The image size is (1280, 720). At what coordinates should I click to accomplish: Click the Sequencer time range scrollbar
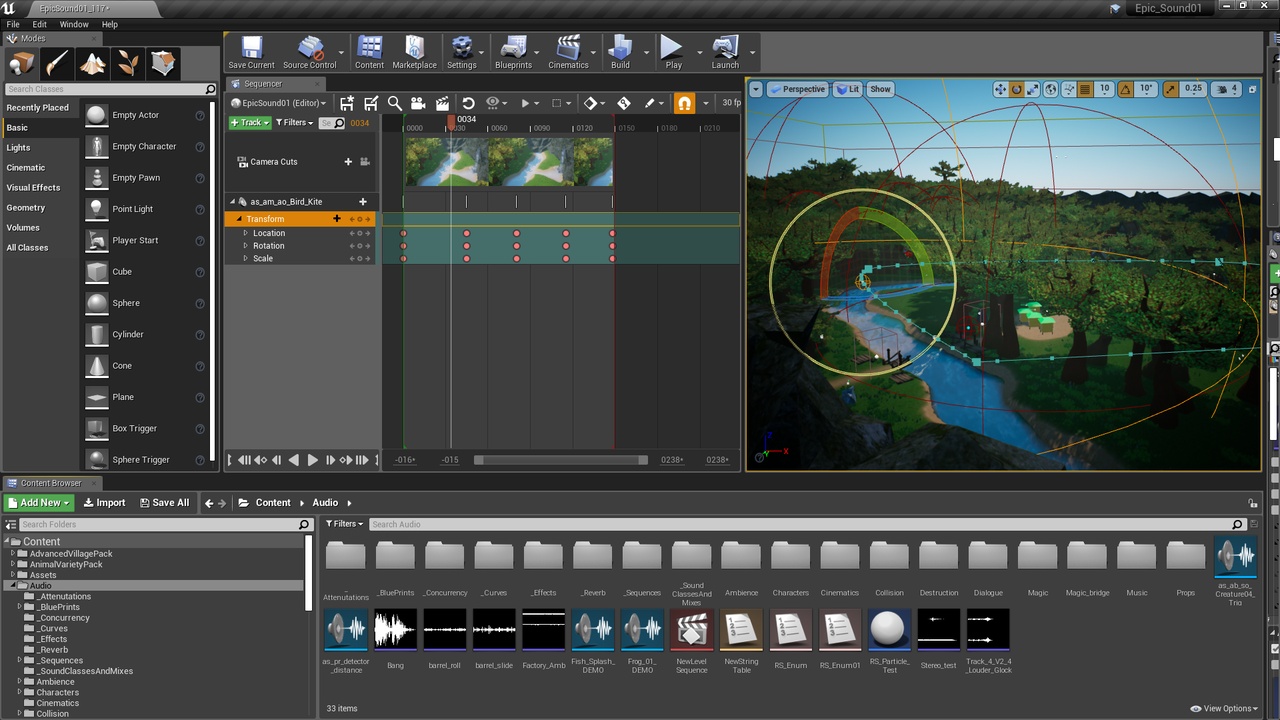pyautogui.click(x=561, y=460)
